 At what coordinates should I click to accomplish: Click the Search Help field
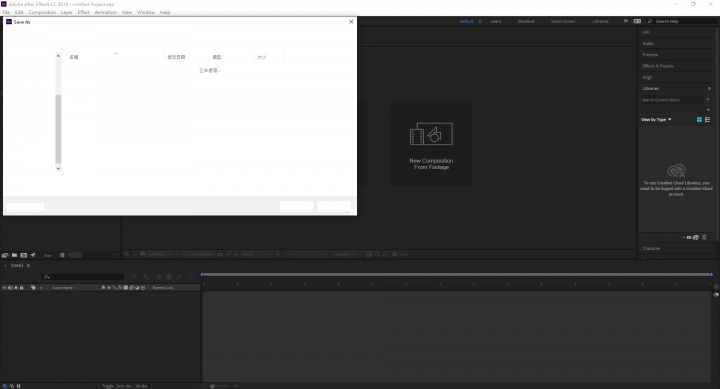[x=681, y=21]
